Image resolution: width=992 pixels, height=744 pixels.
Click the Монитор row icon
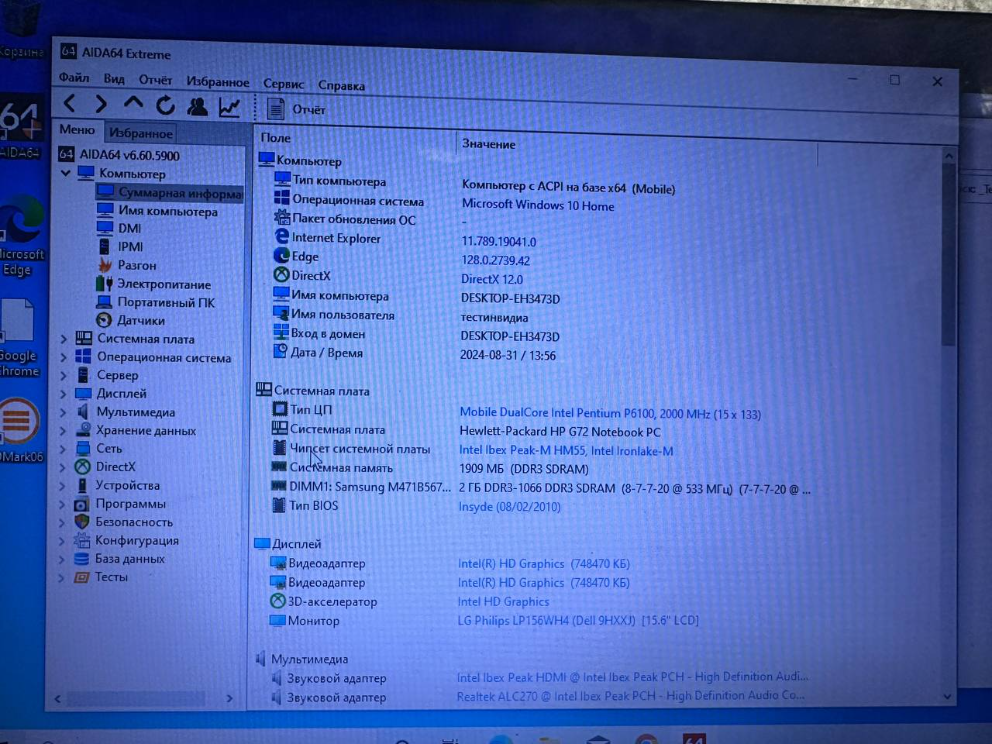click(x=277, y=621)
